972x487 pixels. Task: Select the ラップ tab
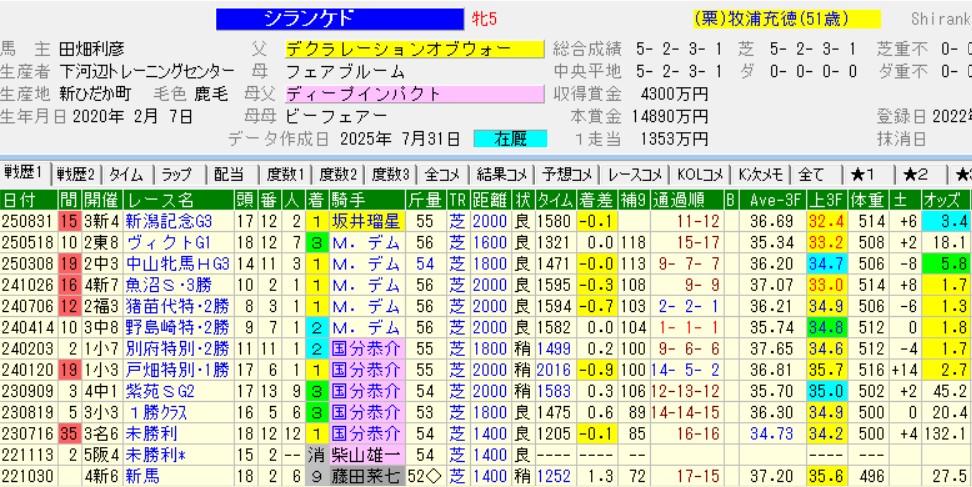click(x=177, y=173)
